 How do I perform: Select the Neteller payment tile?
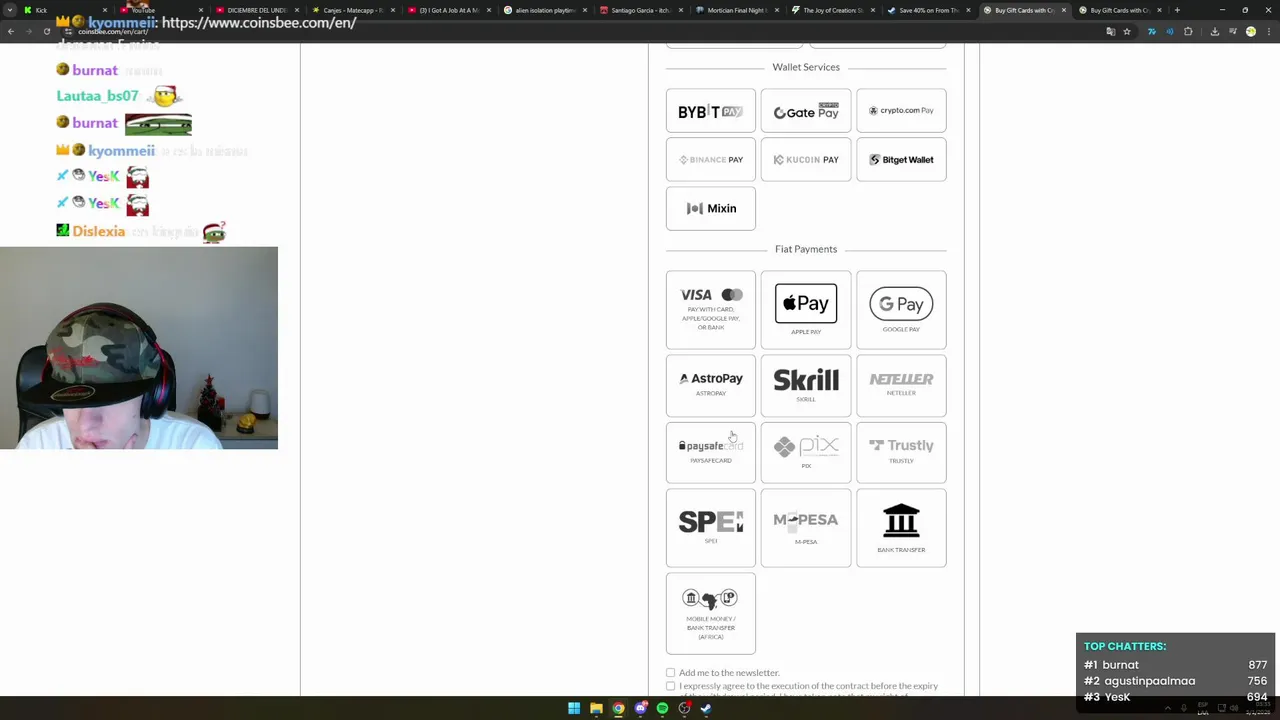pyautogui.click(x=901, y=385)
